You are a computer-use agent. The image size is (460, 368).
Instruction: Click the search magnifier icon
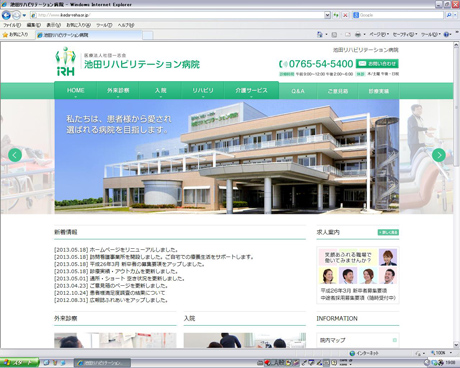pyautogui.click(x=449, y=15)
